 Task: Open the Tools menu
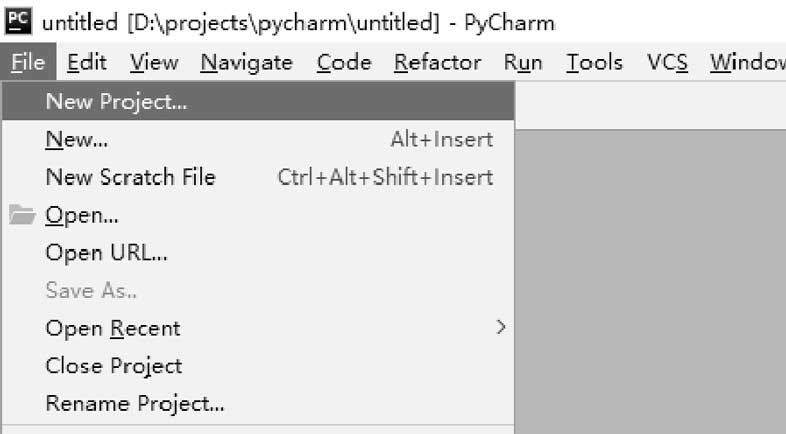click(x=595, y=62)
